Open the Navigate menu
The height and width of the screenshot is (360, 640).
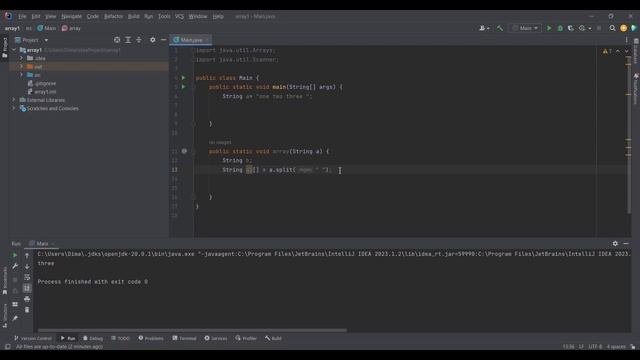click(x=71, y=16)
